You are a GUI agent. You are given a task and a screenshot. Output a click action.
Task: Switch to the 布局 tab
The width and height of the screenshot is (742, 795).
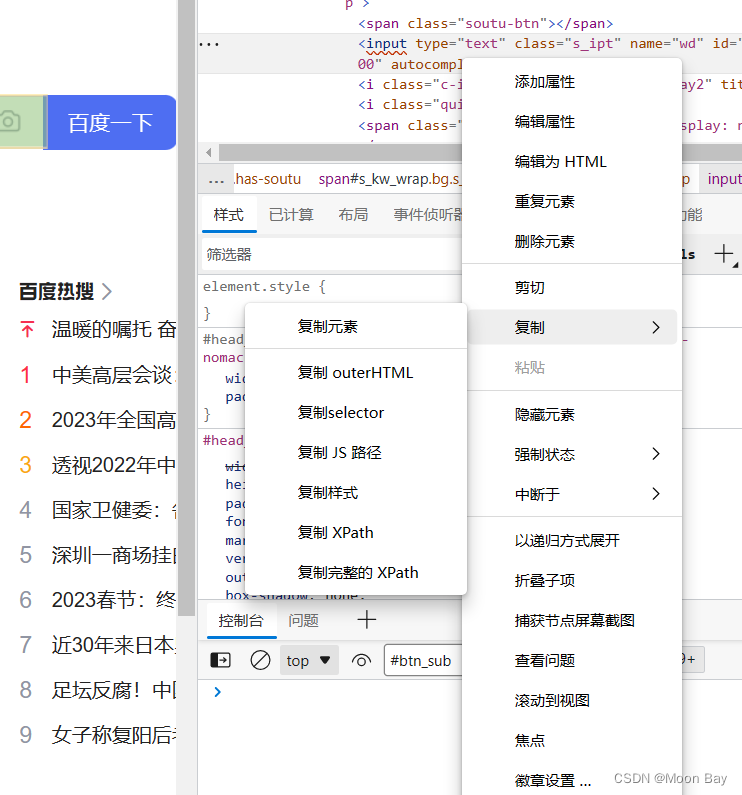353,215
